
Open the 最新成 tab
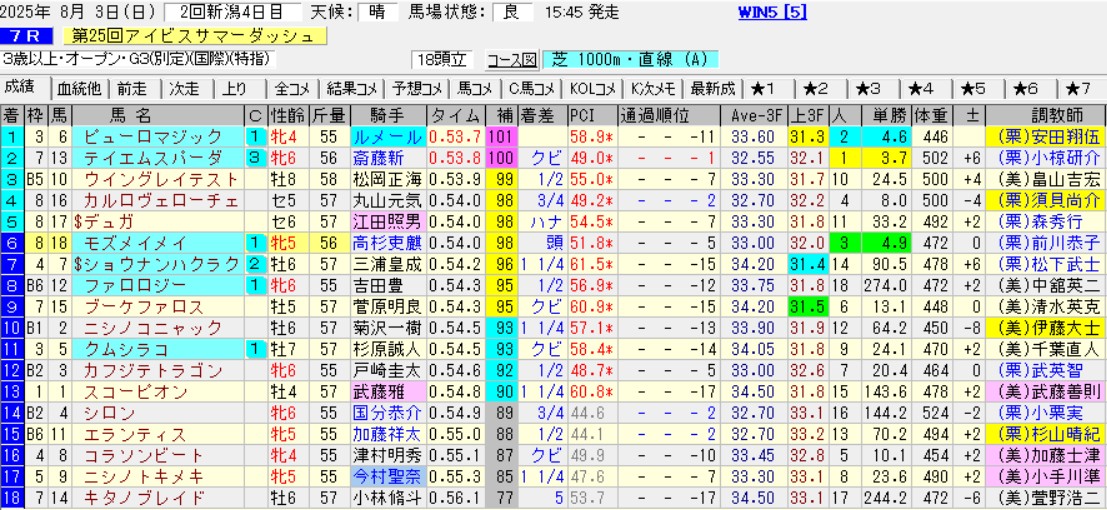pos(714,87)
